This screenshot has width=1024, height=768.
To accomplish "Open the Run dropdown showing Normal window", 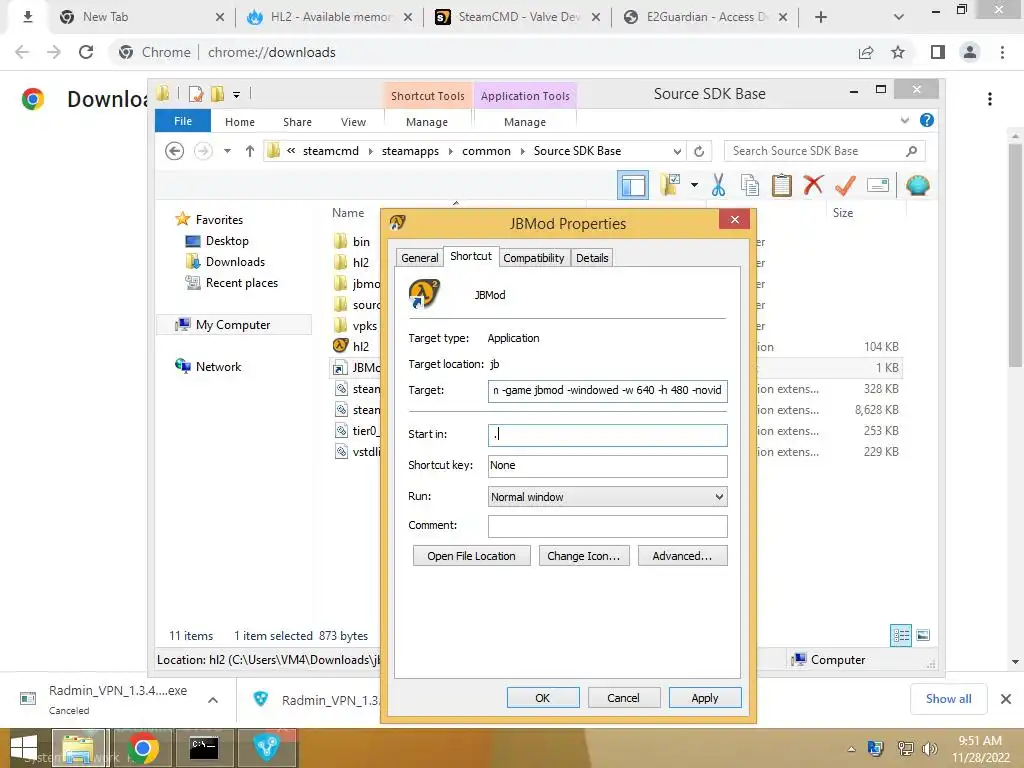I will pos(607,497).
